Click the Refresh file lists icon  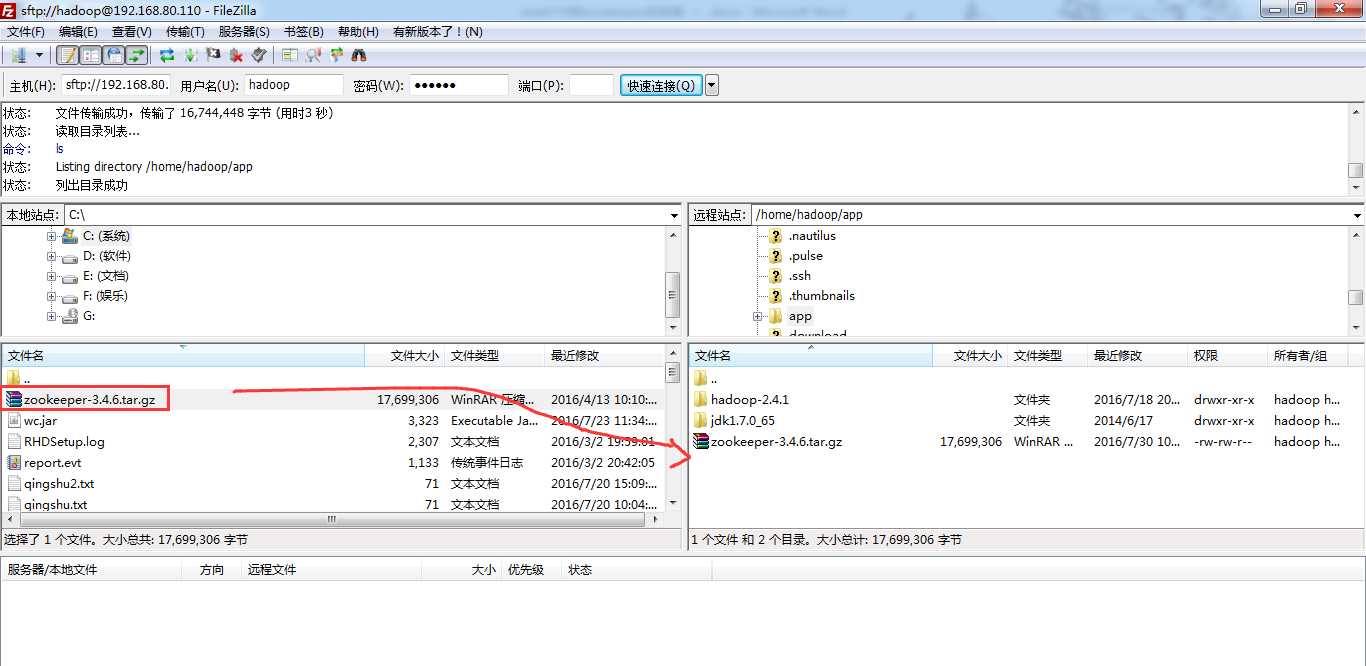(167, 55)
